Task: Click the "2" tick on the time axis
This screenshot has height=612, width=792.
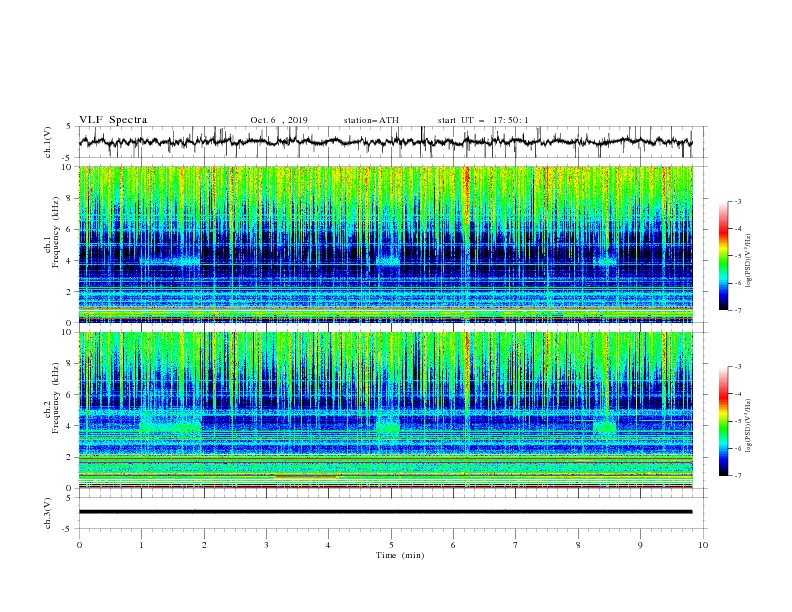Action: [204, 545]
